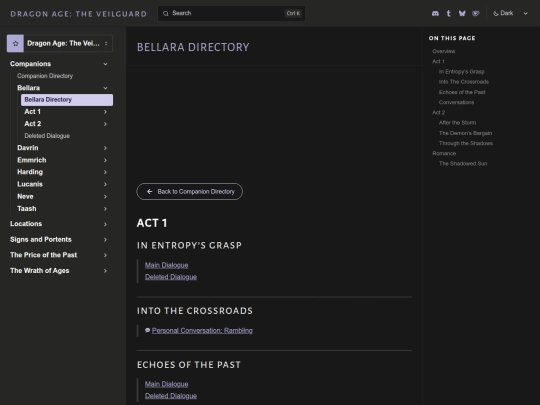Open the Dark theme selector
This screenshot has height=405, width=540.
coord(510,13)
